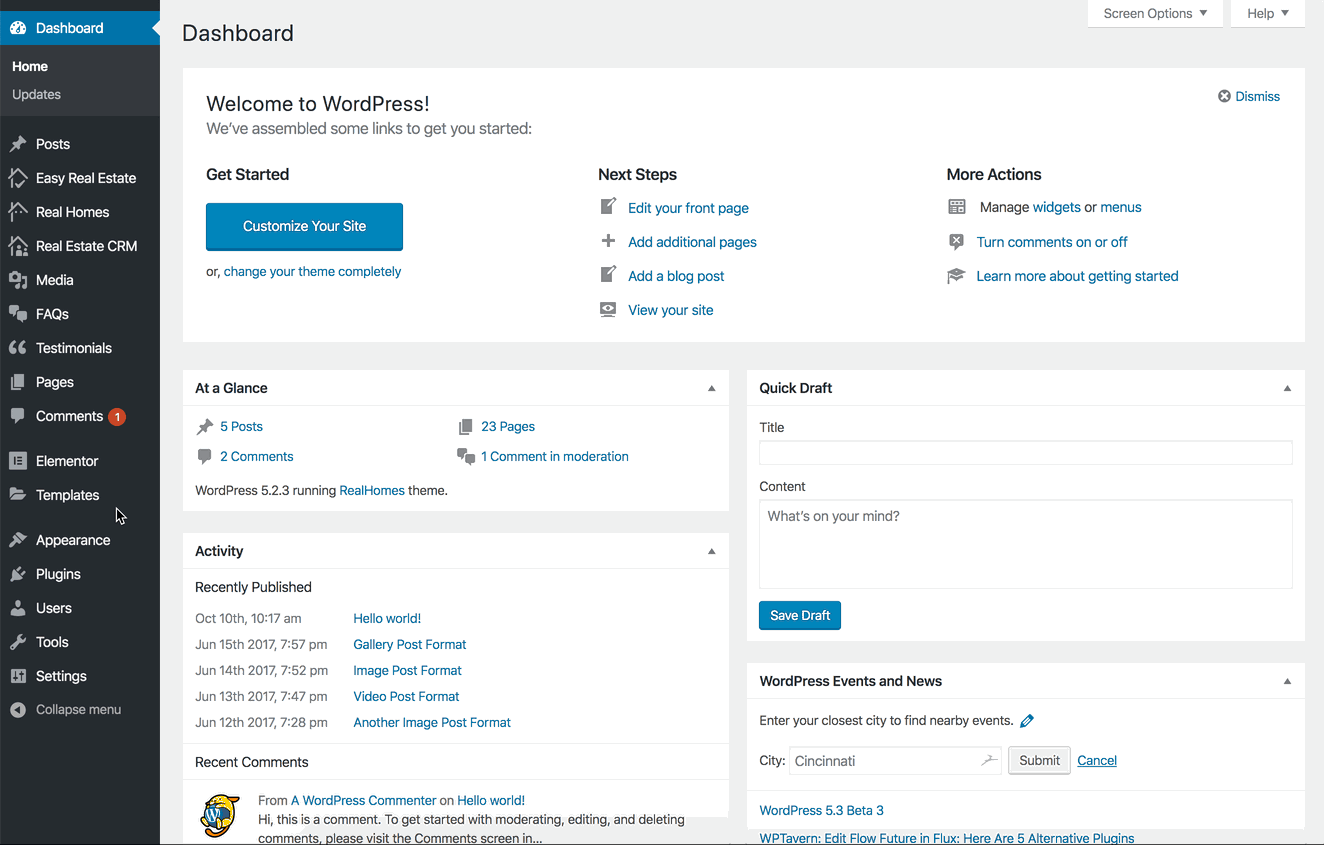Viewport: 1324px width, 845px height.
Task: Click the Easy Real Estate house icon
Action: click(x=18, y=178)
